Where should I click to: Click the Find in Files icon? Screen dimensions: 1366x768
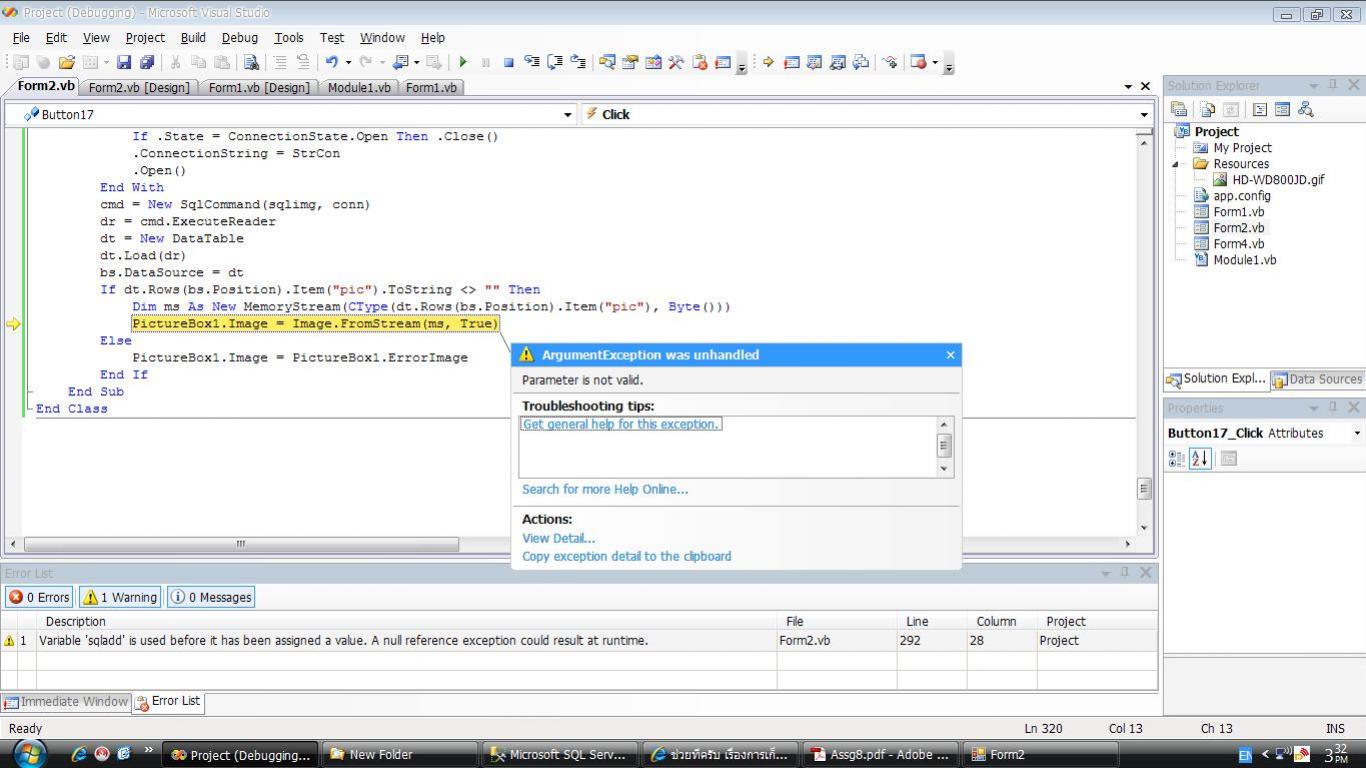point(252,62)
